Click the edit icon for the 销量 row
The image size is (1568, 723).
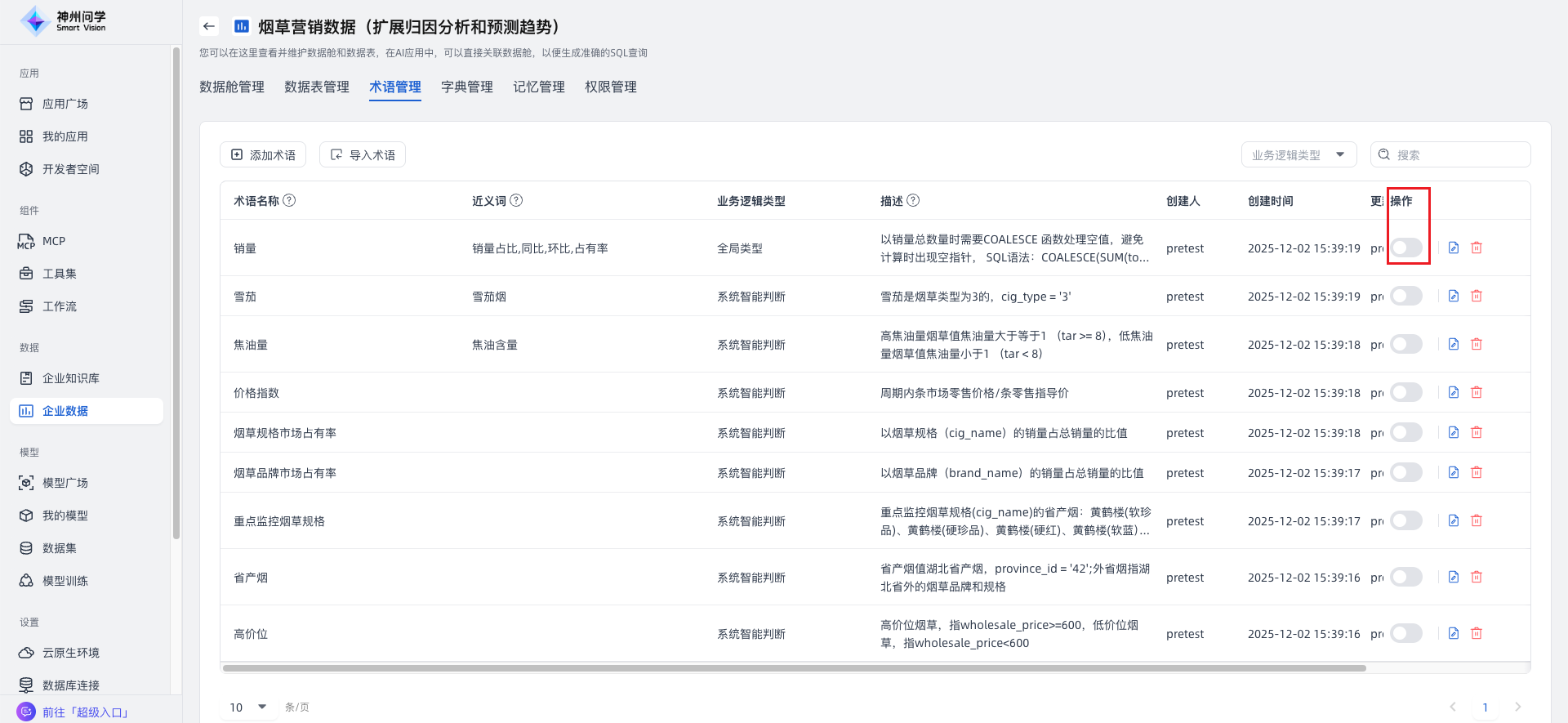click(x=1454, y=248)
